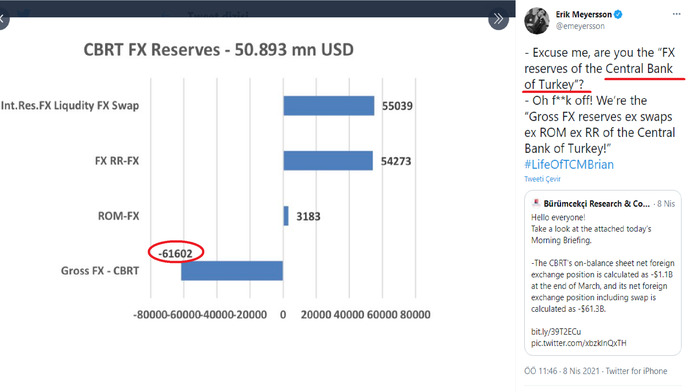The height and width of the screenshot is (392, 690).
Task: Open the three-dots tweet options menu
Action: pyautogui.click(x=676, y=14)
